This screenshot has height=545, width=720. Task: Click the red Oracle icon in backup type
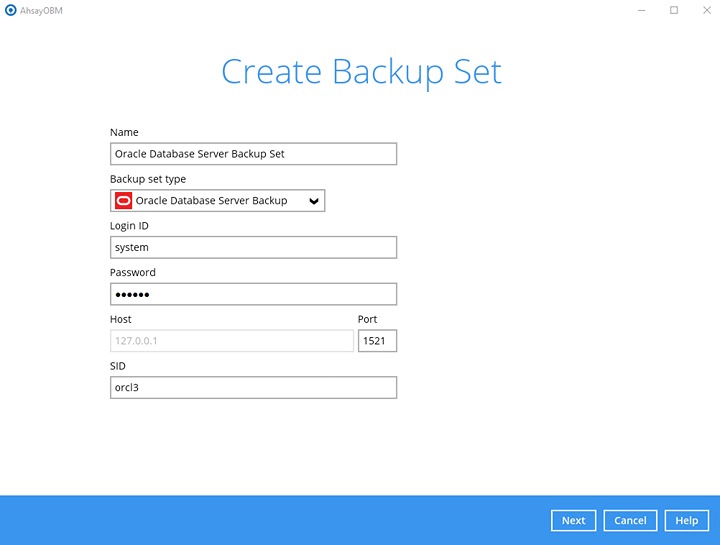(x=123, y=201)
